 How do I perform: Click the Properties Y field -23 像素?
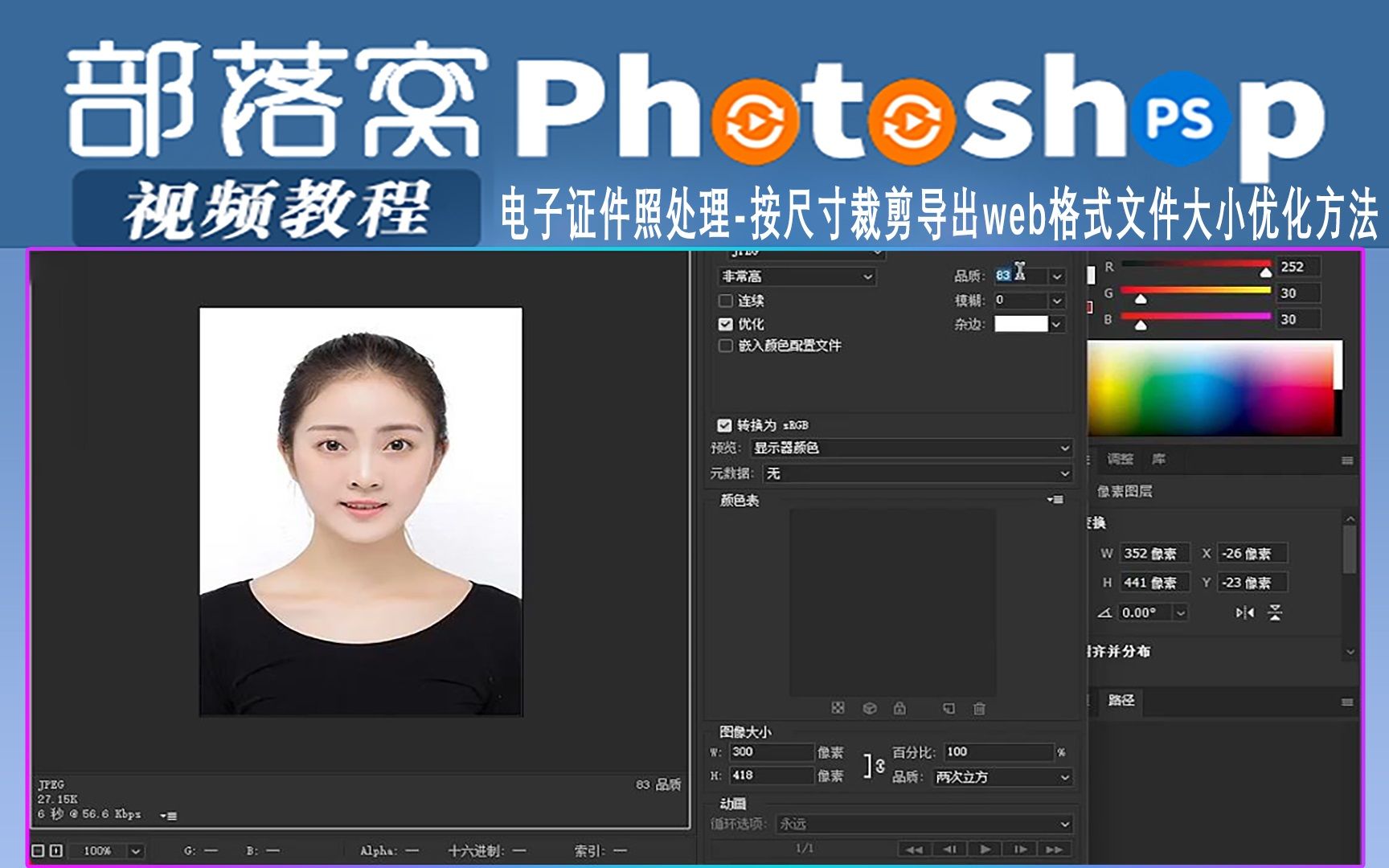[1252, 583]
